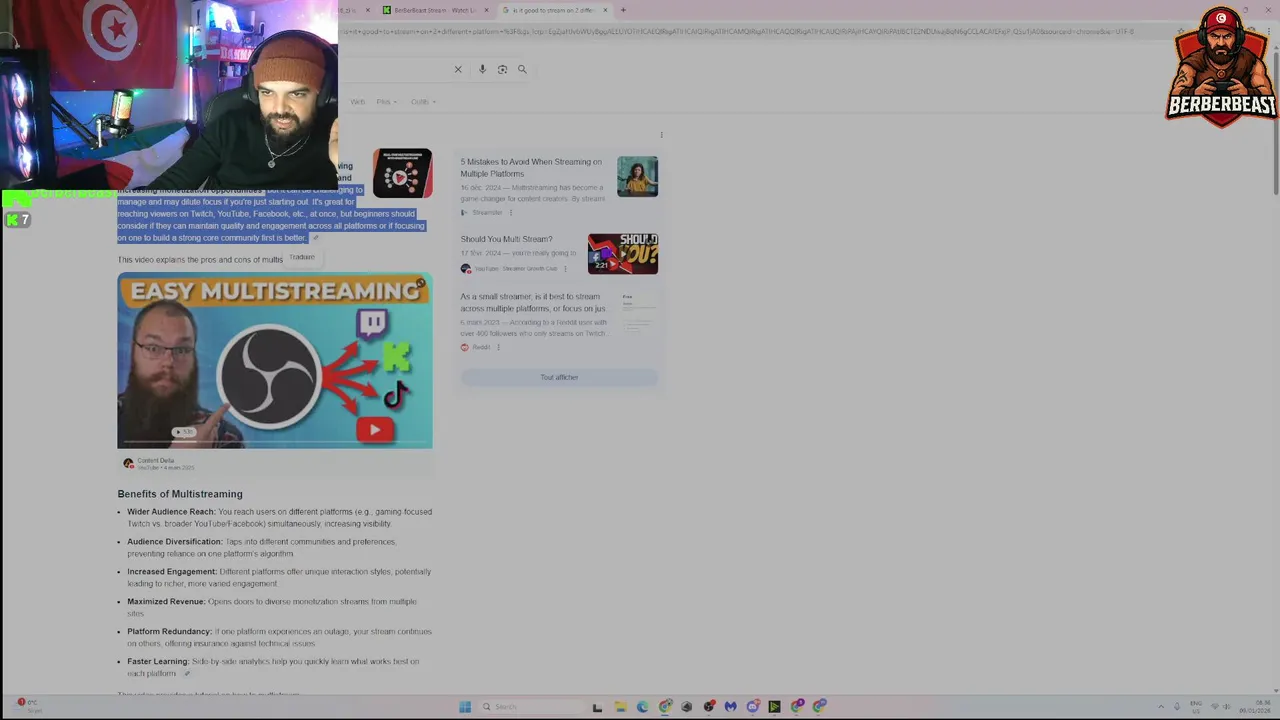Open 'As a small streamer' Reddit result
Image resolution: width=1280 pixels, height=720 pixels.
pos(533,302)
